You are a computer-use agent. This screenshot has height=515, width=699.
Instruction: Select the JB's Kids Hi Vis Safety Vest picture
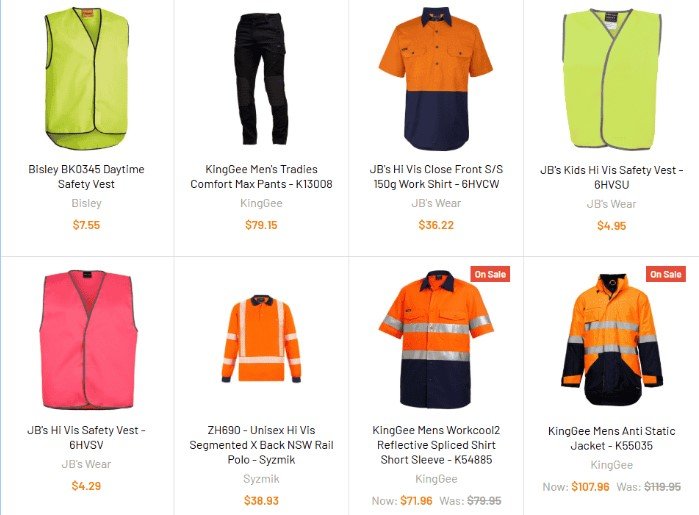click(611, 79)
